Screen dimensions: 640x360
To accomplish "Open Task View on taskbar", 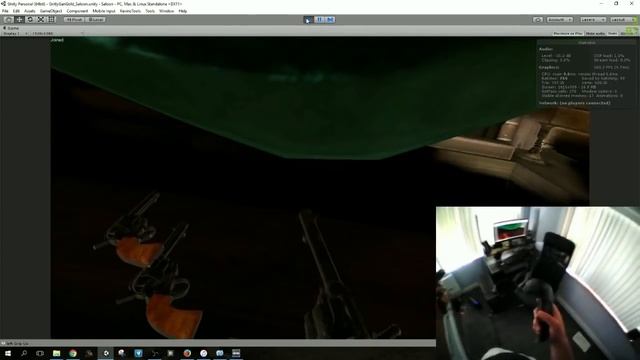I will (x=40, y=353).
